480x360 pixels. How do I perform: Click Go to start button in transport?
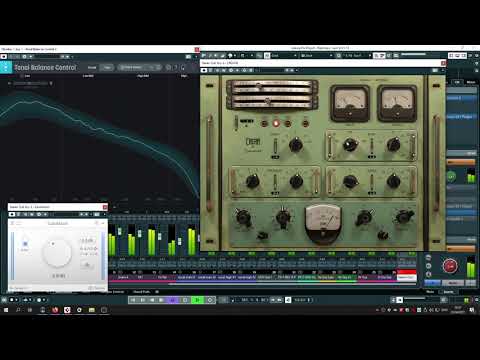click(x=133, y=300)
